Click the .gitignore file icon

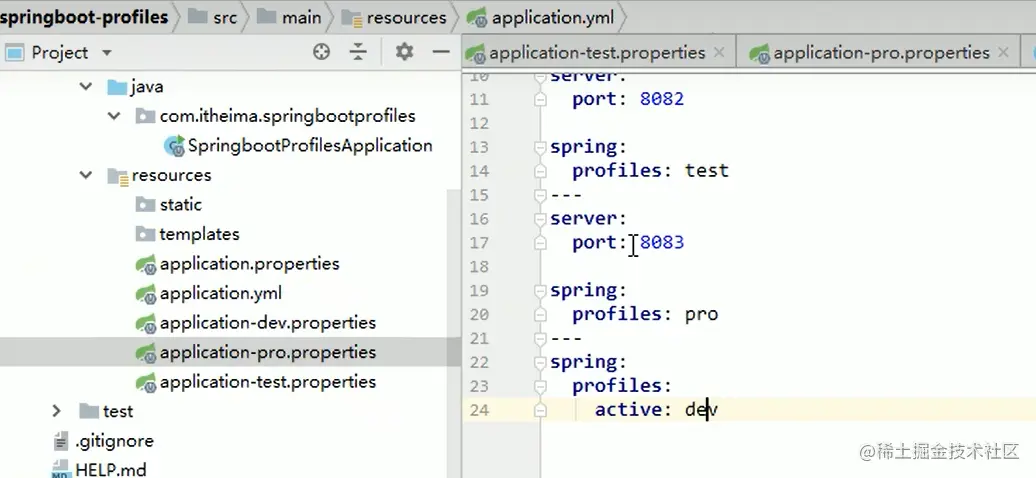click(x=60, y=441)
